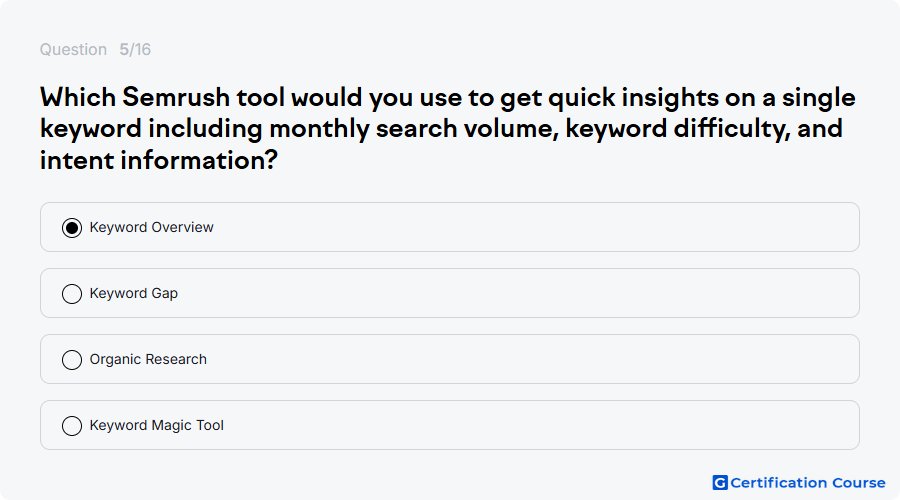Click the "Keyword Gap" answer label text
The width and height of the screenshot is (900, 500).
[134, 293]
